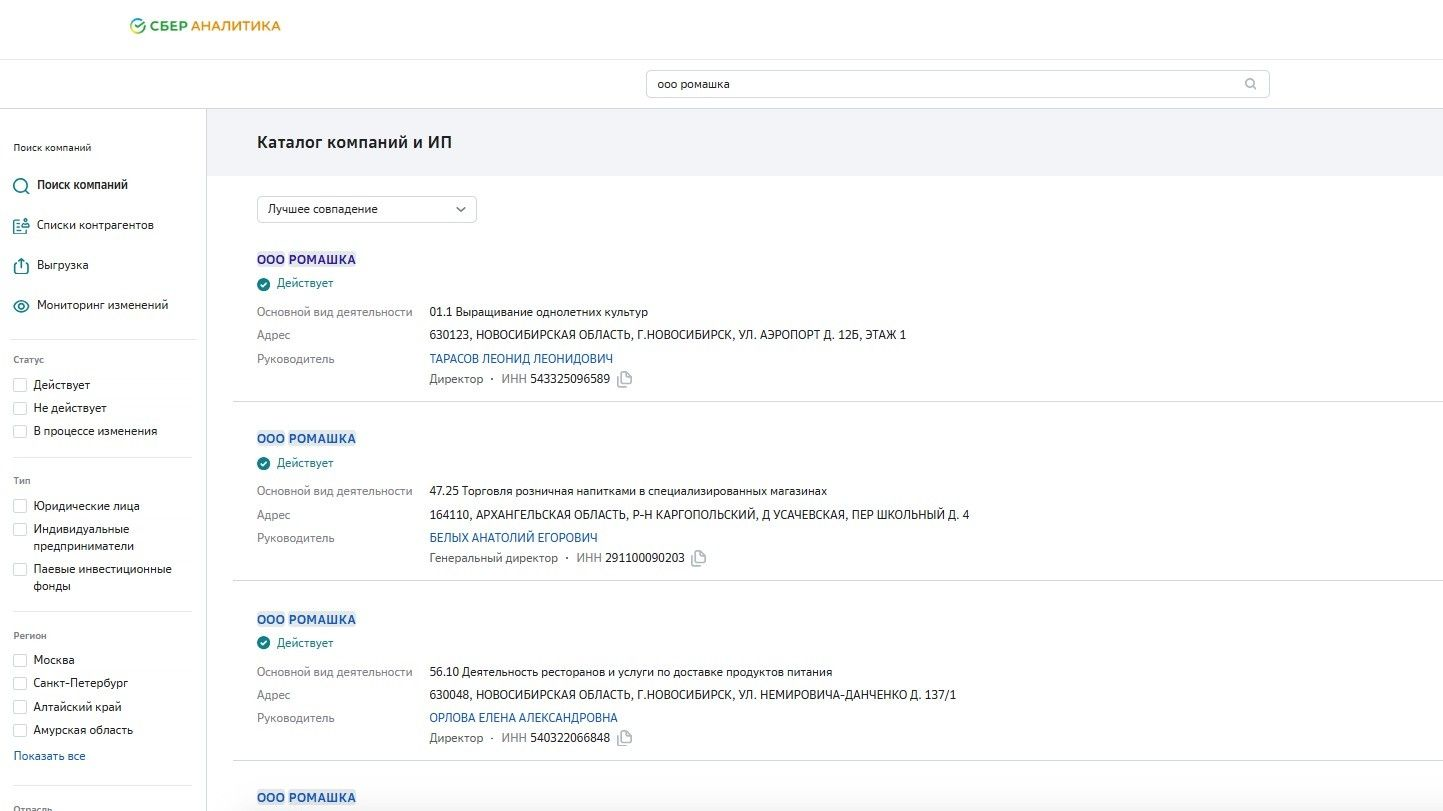Screen dimensions: 1443x811
Task: Copy ИНН 543325096589 with copy icon
Action: (625, 378)
